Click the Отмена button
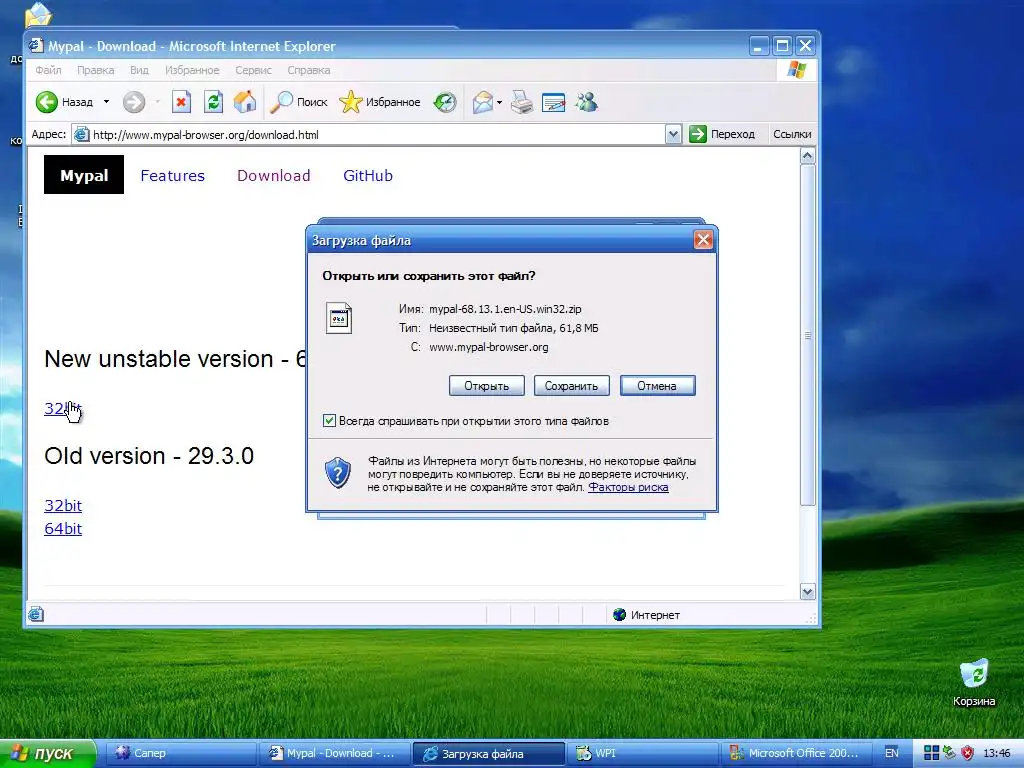Viewport: 1024px width, 768px height. (657, 385)
